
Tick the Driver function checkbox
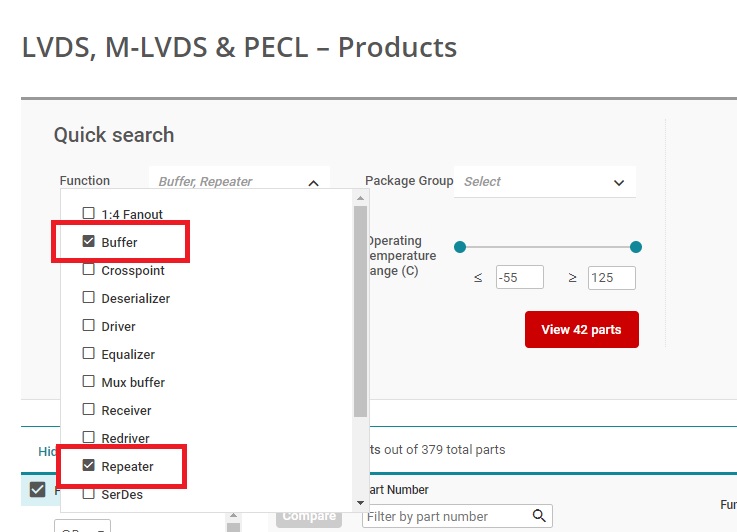pos(89,326)
